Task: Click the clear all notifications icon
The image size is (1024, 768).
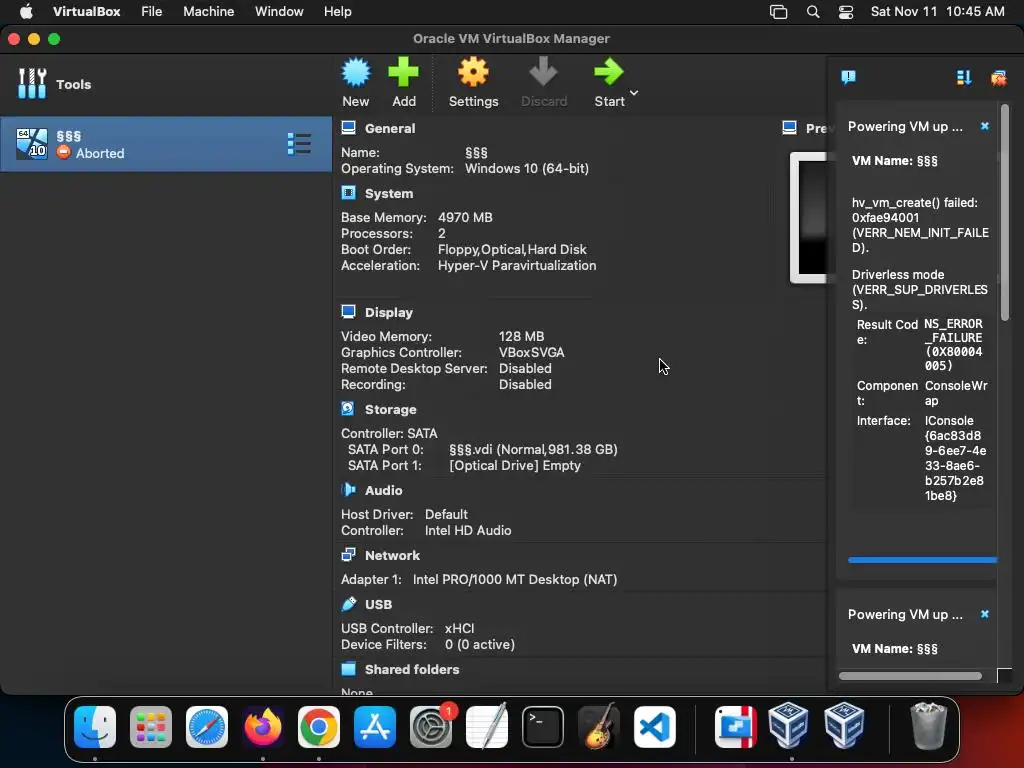Action: point(999,78)
